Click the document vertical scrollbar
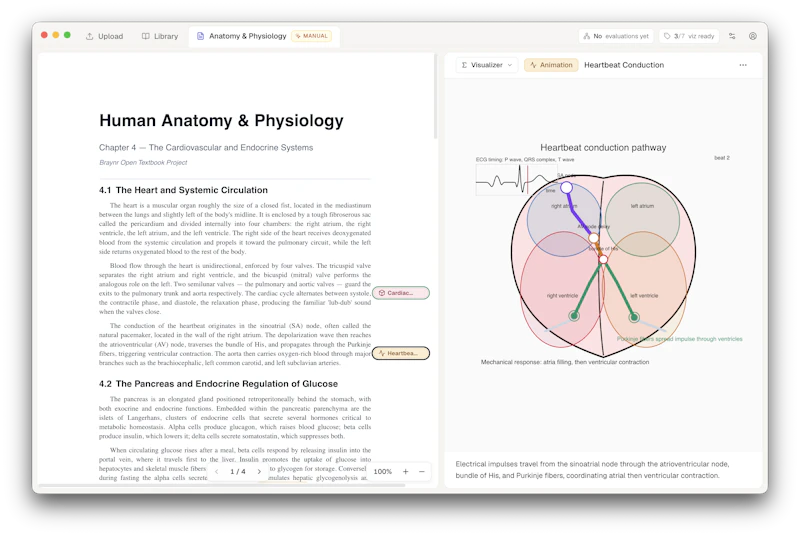This screenshot has height=536, width=800. tap(435, 97)
